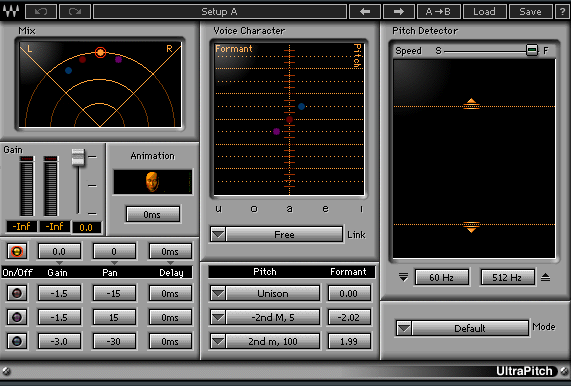571x386 pixels.
Task: Click the Waves logo icon
Action: point(11,11)
